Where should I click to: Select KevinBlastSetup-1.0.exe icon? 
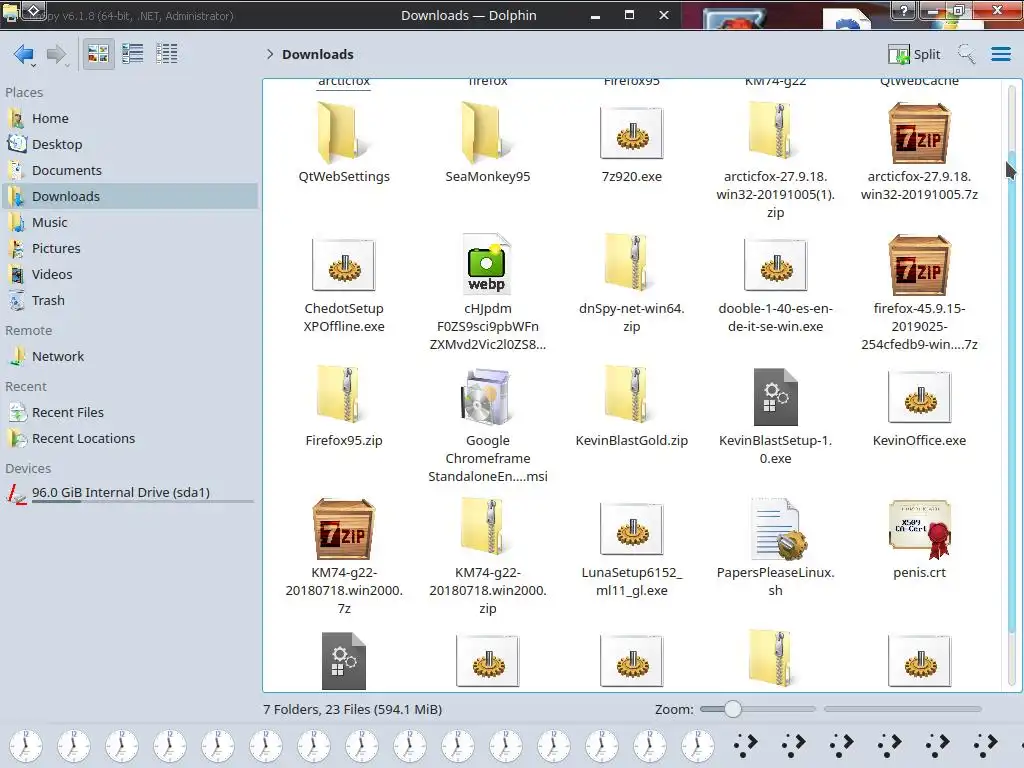click(775, 396)
